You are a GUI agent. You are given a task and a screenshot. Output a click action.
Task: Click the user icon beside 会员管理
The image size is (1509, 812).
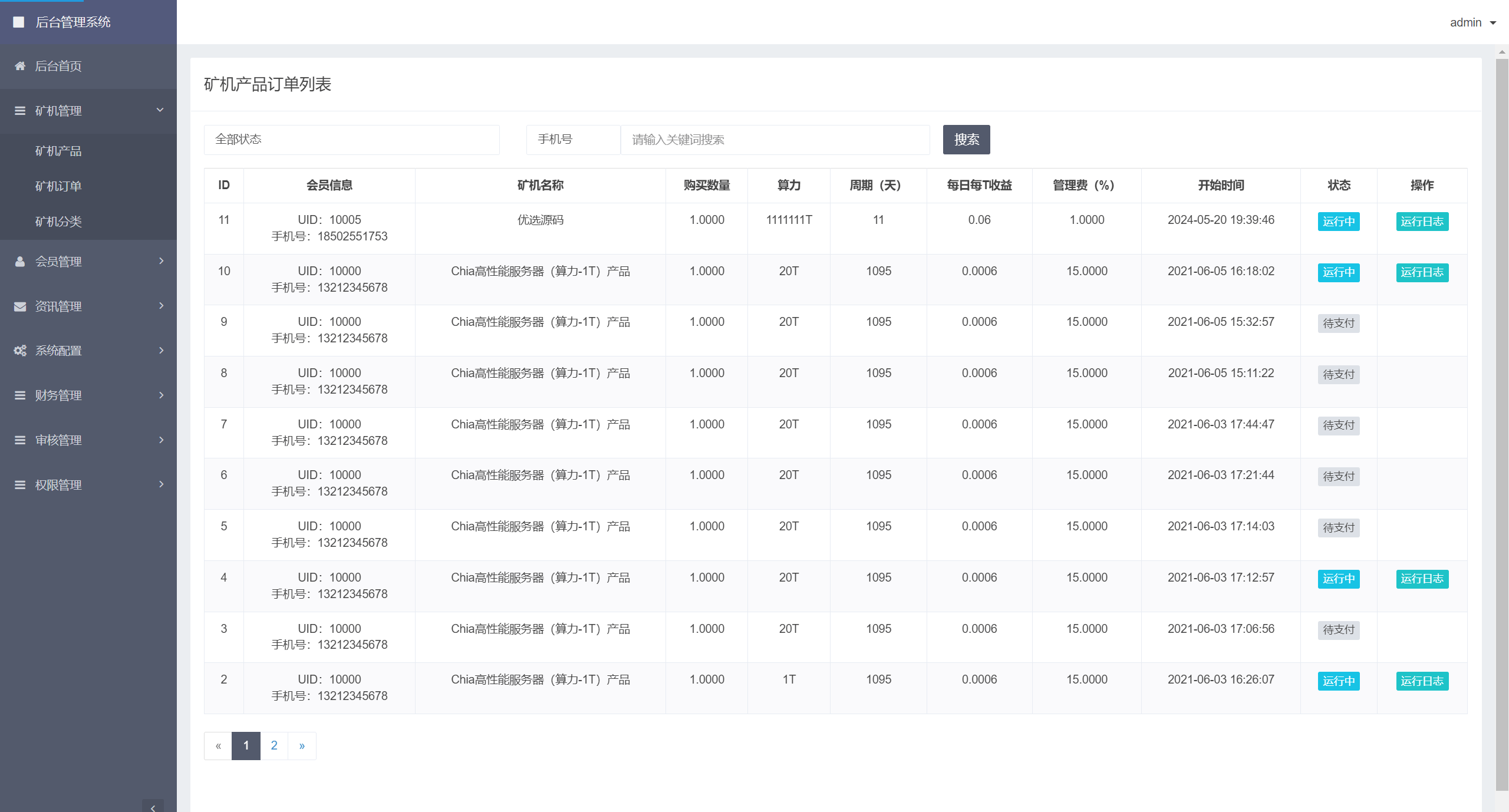point(20,262)
